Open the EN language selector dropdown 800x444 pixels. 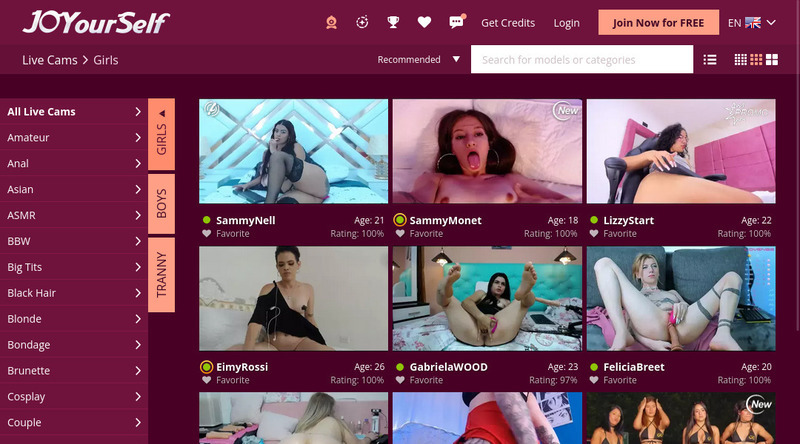click(752, 23)
